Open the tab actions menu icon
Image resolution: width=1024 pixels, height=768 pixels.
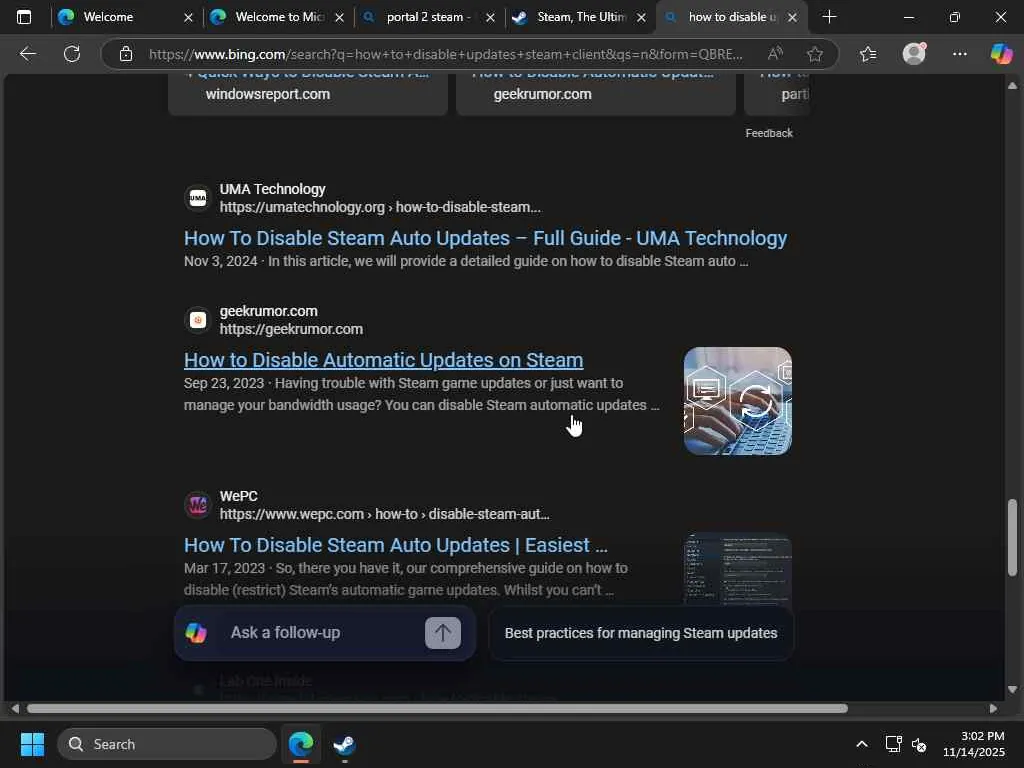[x=24, y=17]
